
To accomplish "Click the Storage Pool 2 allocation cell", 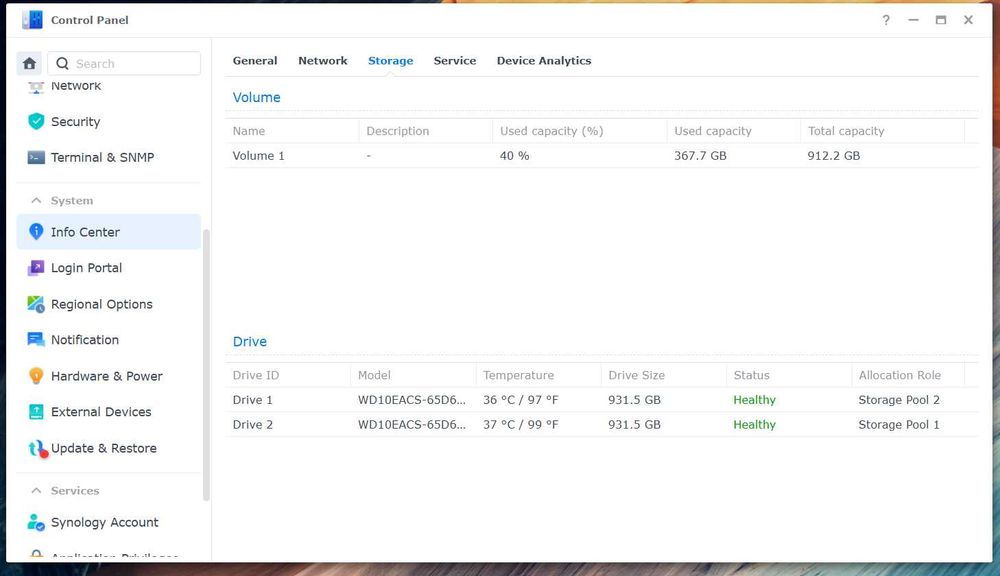I will (x=899, y=400).
